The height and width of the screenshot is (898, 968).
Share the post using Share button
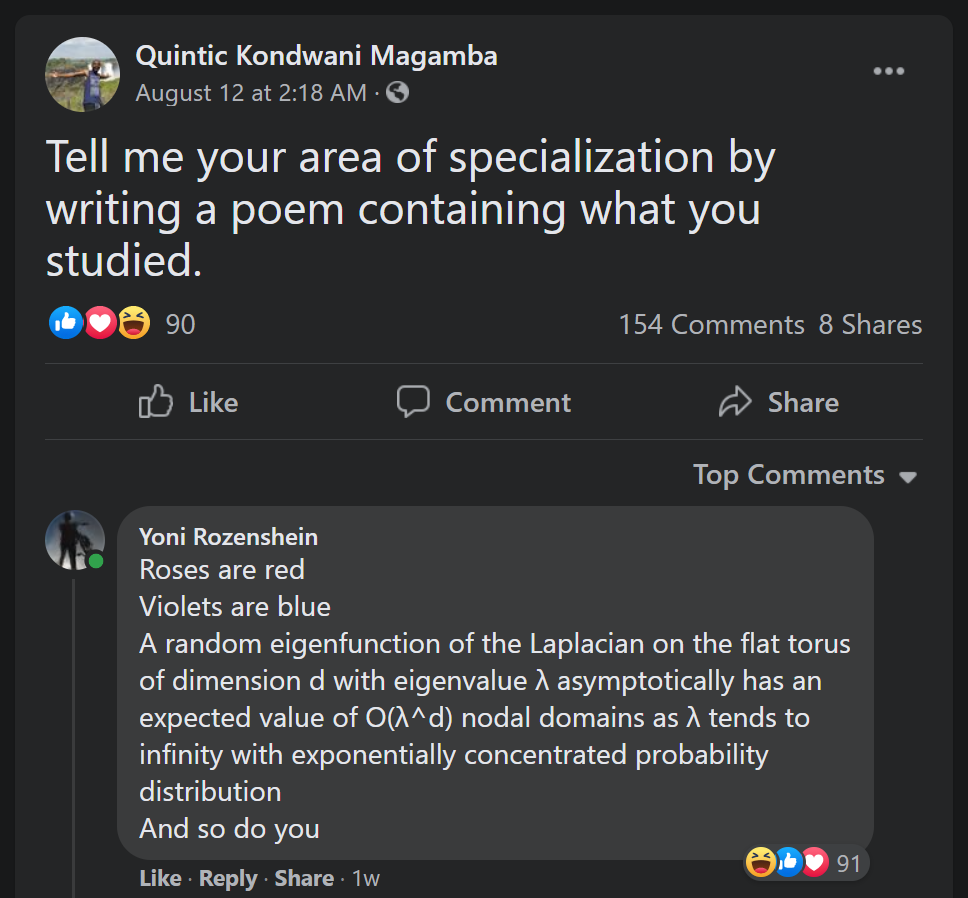coord(779,402)
